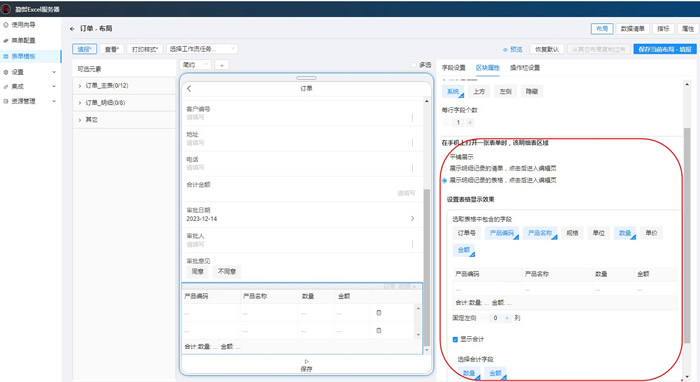
Task: Toggle 产品名称 field chip
Action: [540, 233]
